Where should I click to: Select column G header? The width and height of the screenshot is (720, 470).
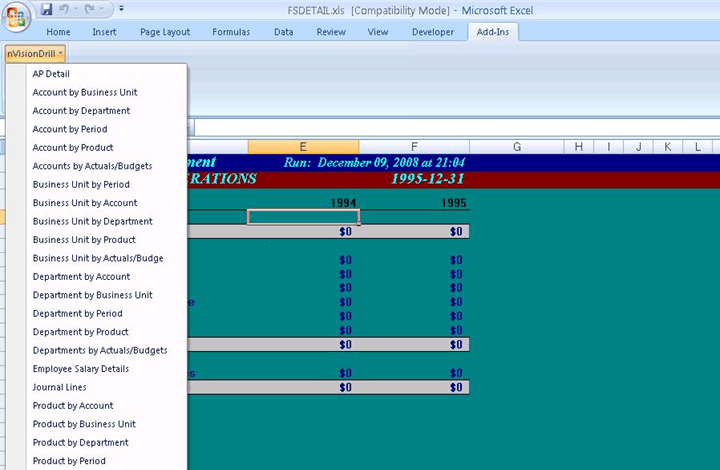[517, 147]
